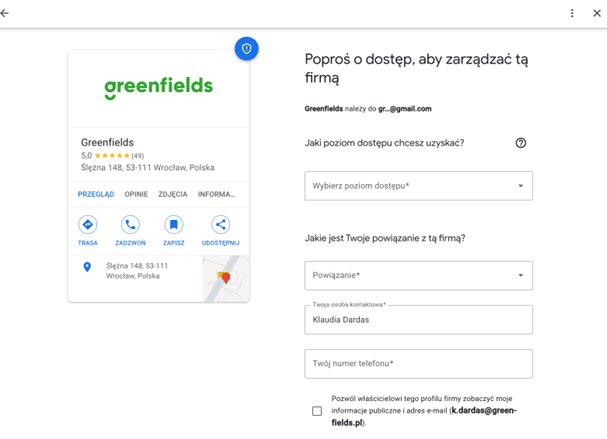Click the blue verified shield badge
The image size is (607, 439).
click(247, 48)
